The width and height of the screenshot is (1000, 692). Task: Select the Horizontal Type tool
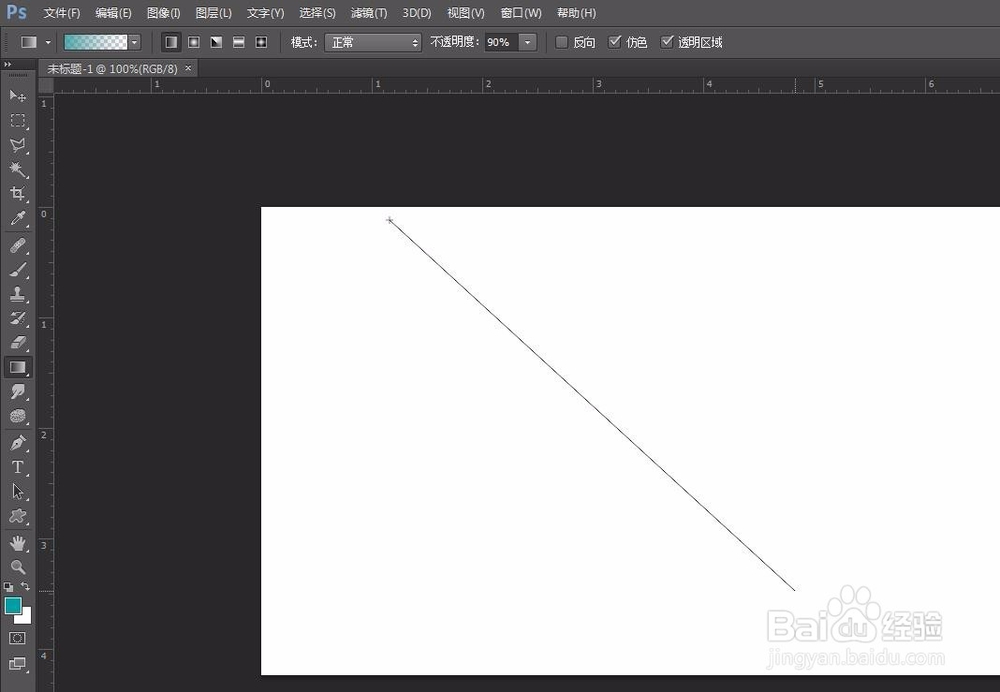click(18, 467)
